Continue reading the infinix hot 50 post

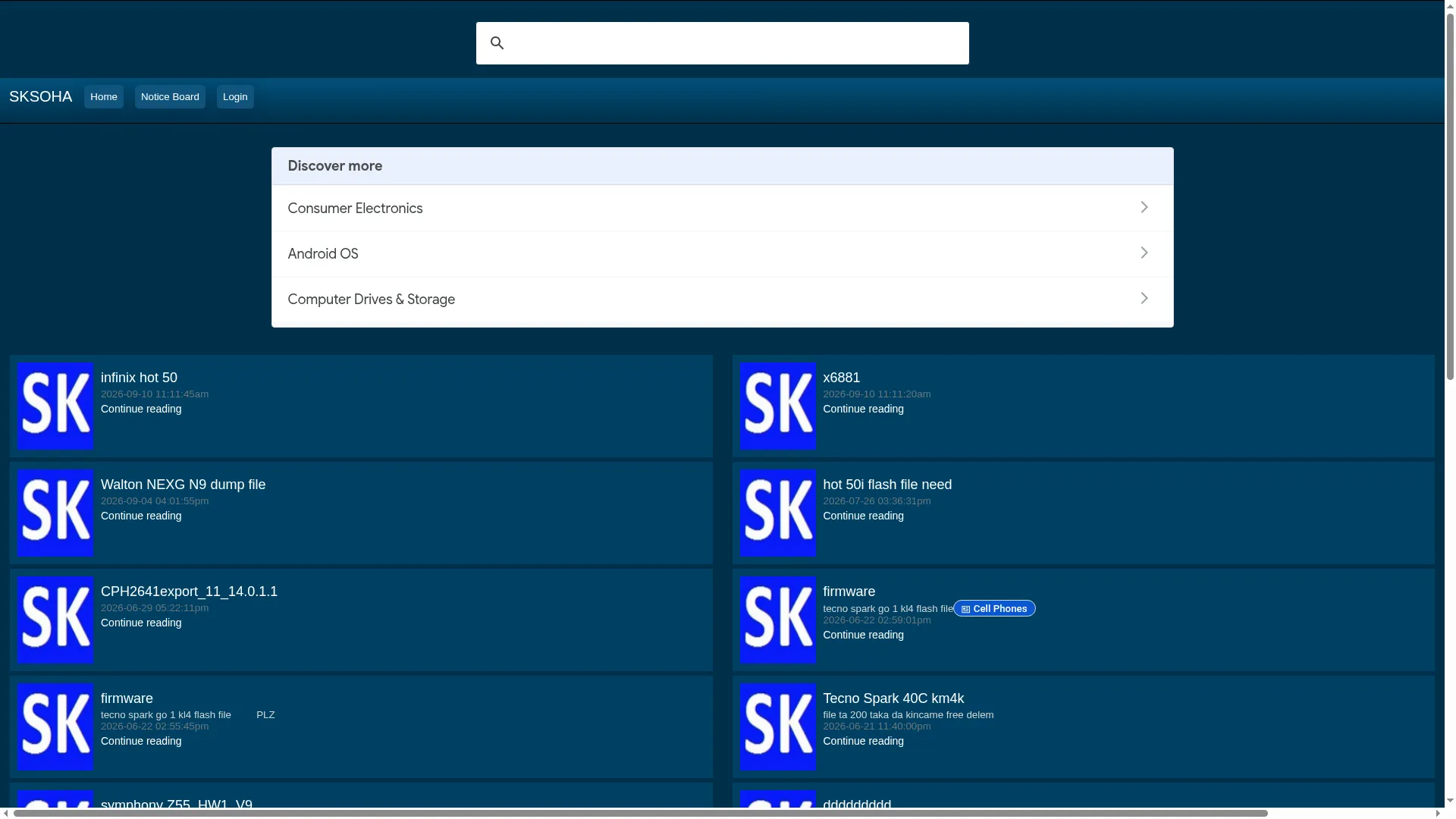point(141,409)
